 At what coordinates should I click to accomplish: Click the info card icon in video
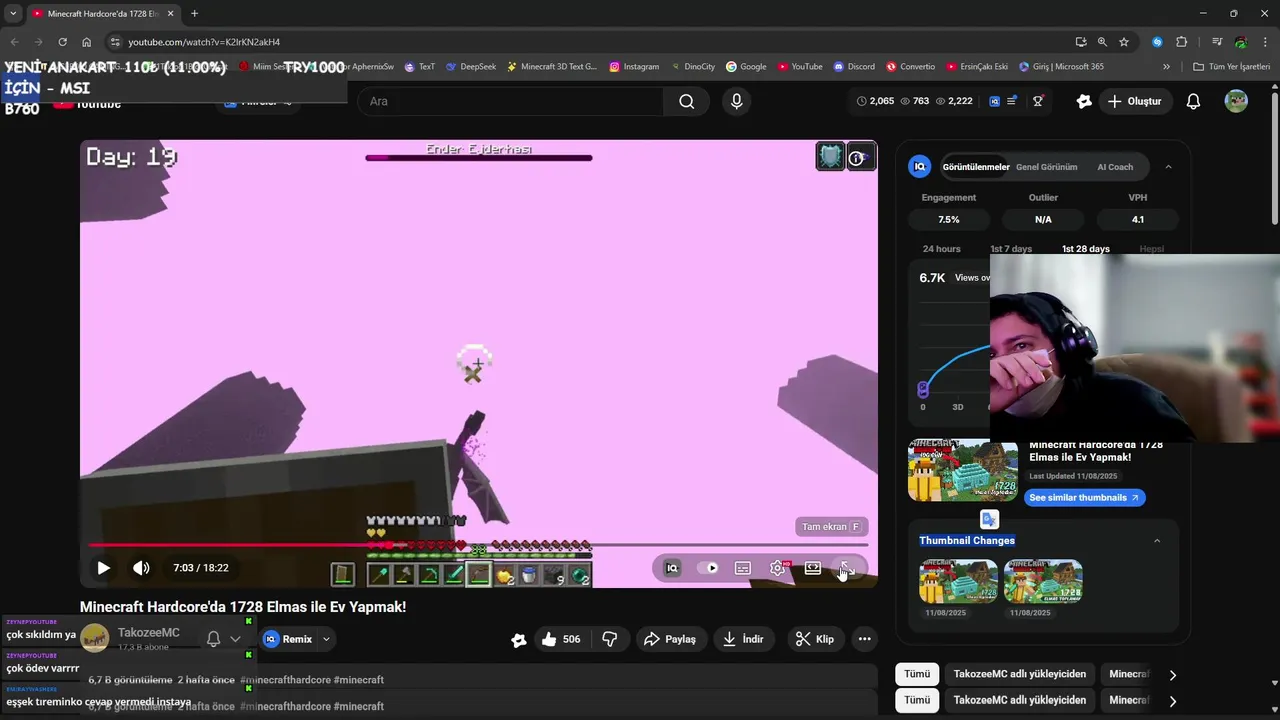[x=859, y=157]
